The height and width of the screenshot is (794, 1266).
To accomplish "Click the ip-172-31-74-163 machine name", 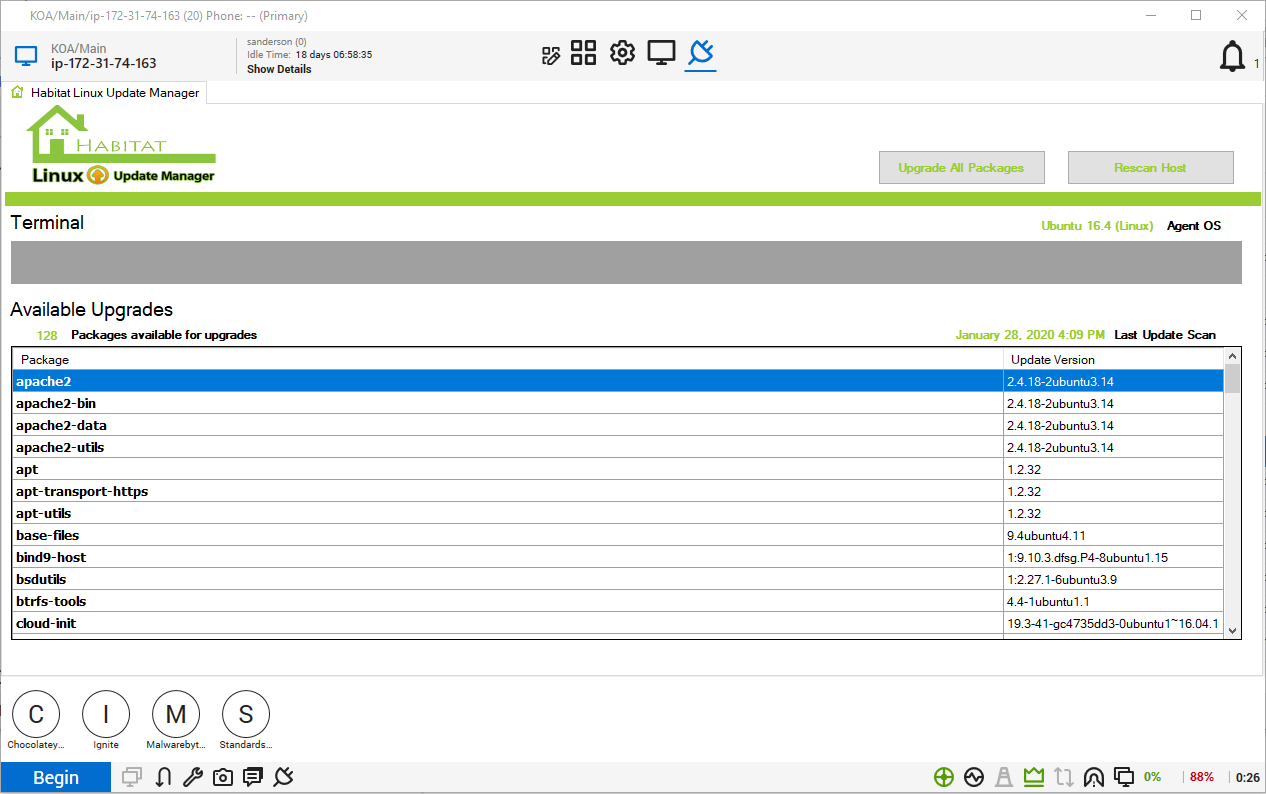I will (x=104, y=63).
